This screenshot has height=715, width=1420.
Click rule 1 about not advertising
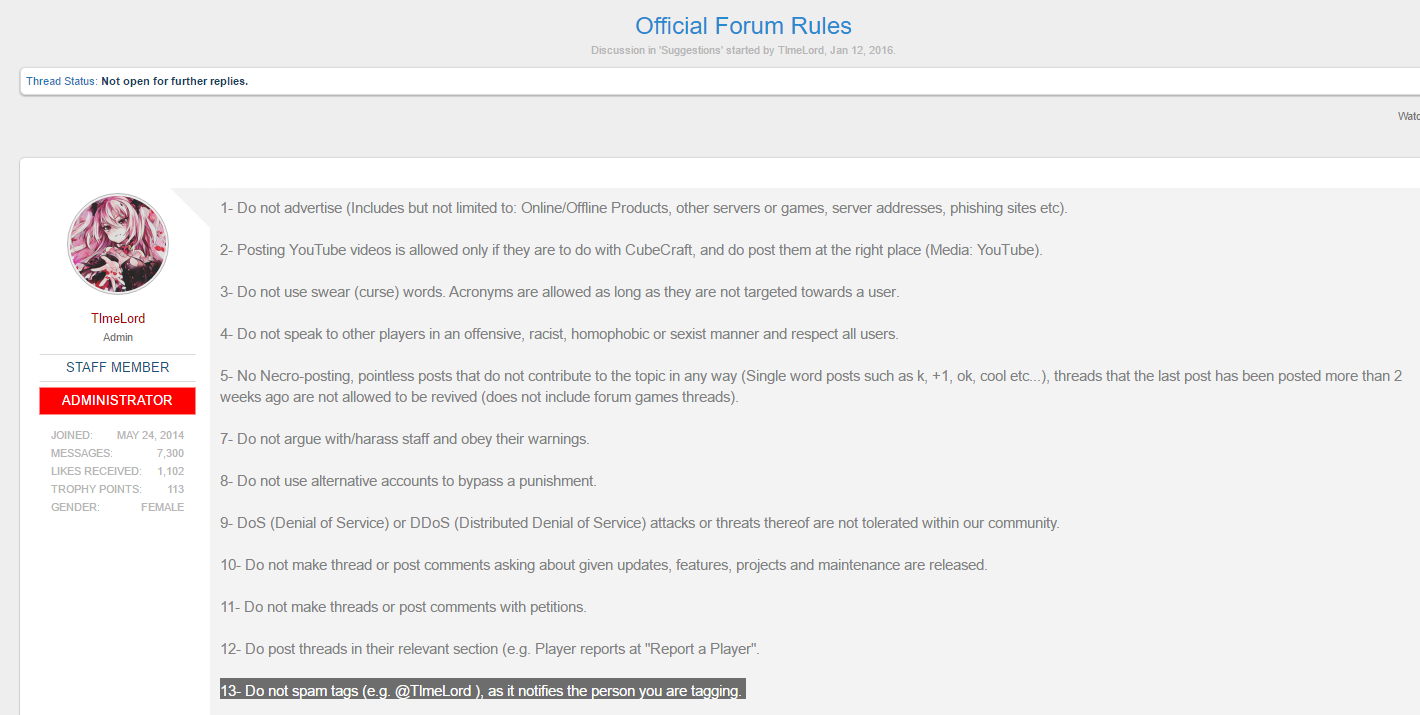pyautogui.click(x=644, y=208)
